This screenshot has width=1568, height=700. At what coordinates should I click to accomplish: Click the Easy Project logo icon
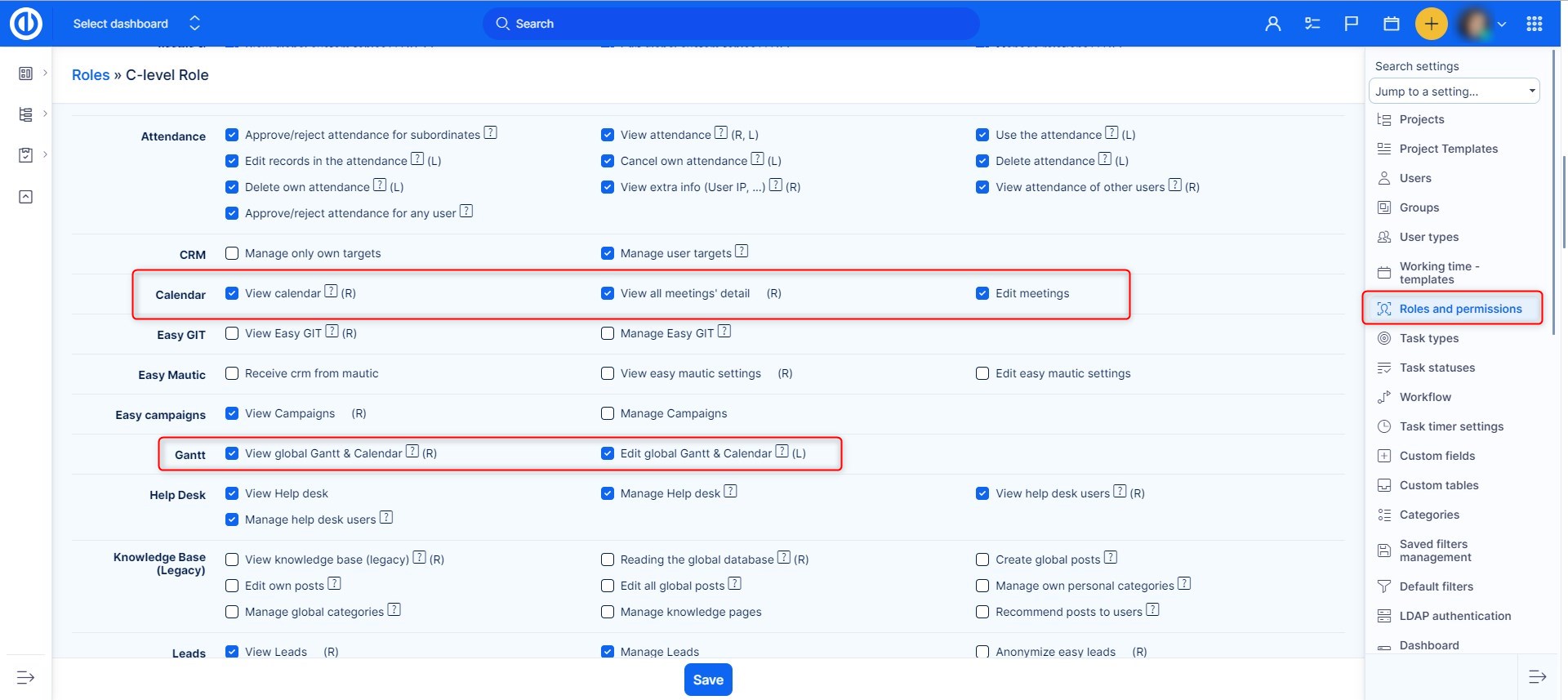(x=25, y=24)
